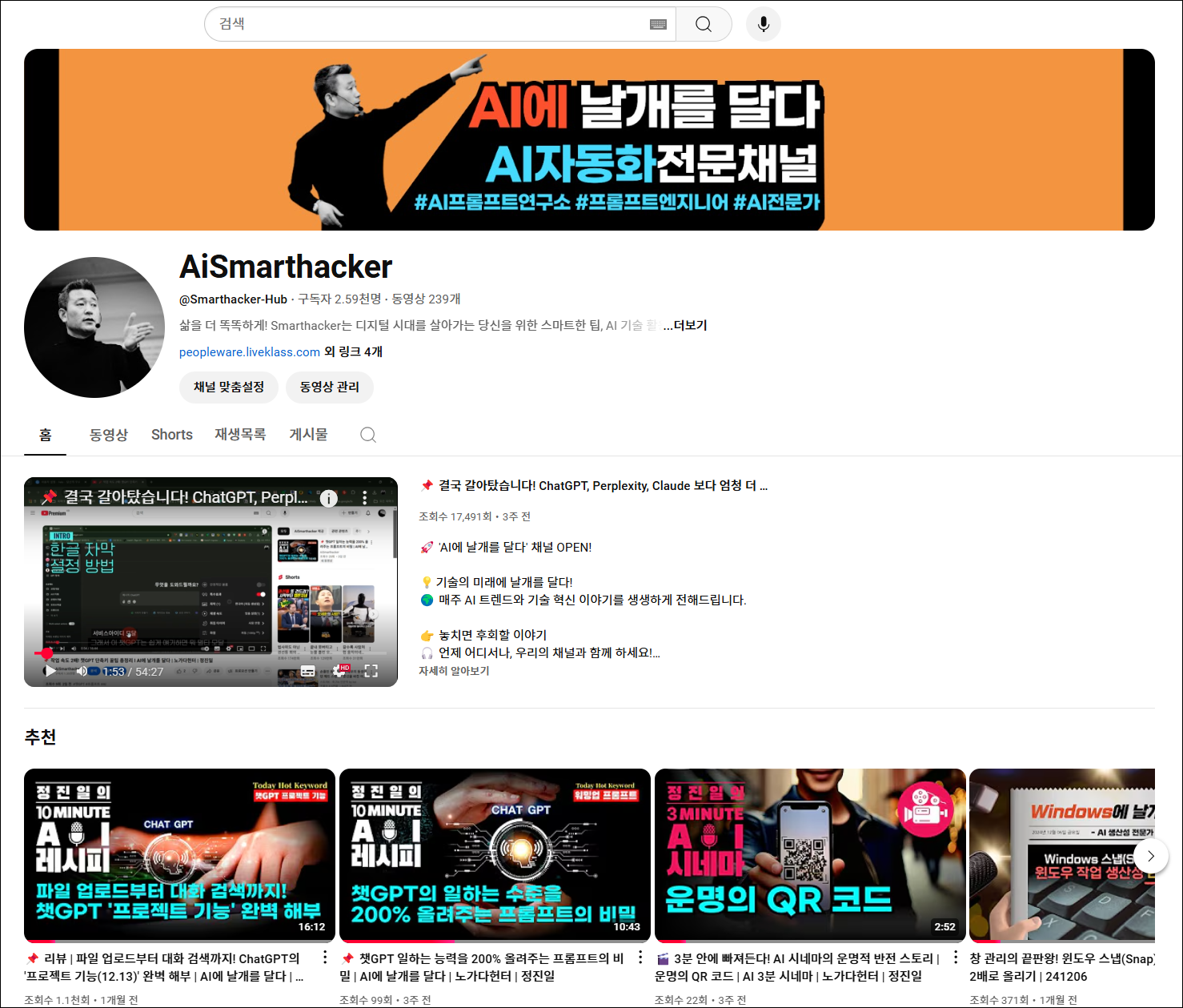The height and width of the screenshot is (1008, 1183).
Task: Go to the 재생목록 tab
Action: coord(240,435)
